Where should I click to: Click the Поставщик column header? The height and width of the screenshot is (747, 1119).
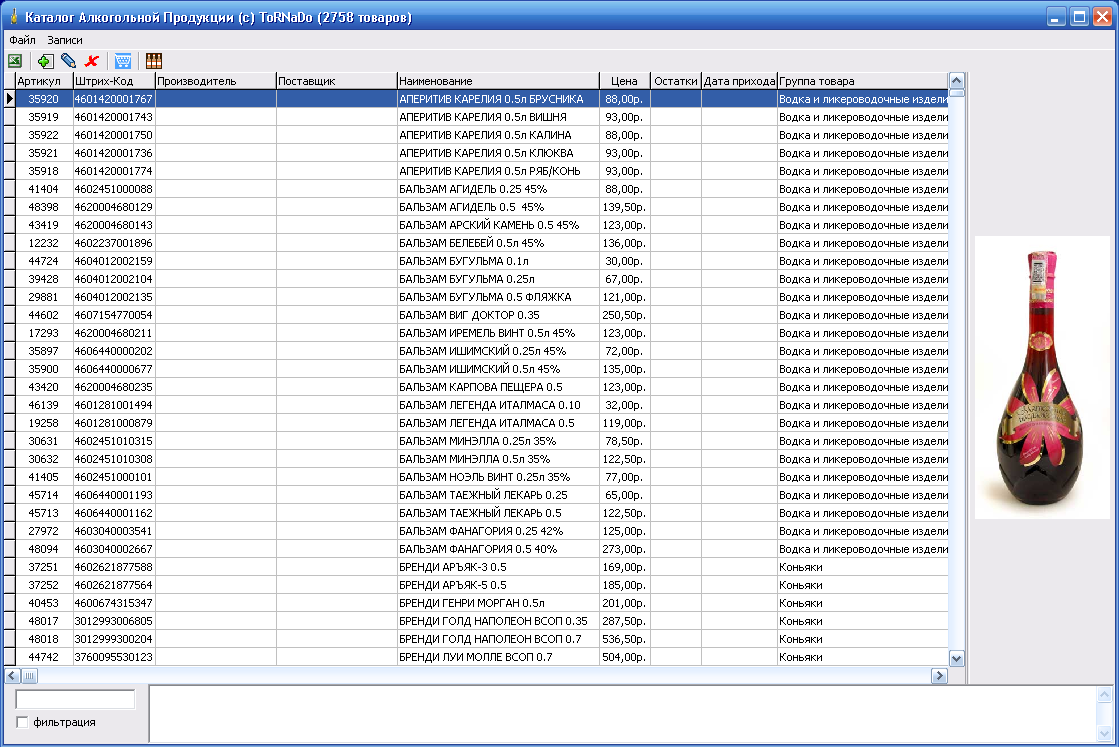[337, 81]
